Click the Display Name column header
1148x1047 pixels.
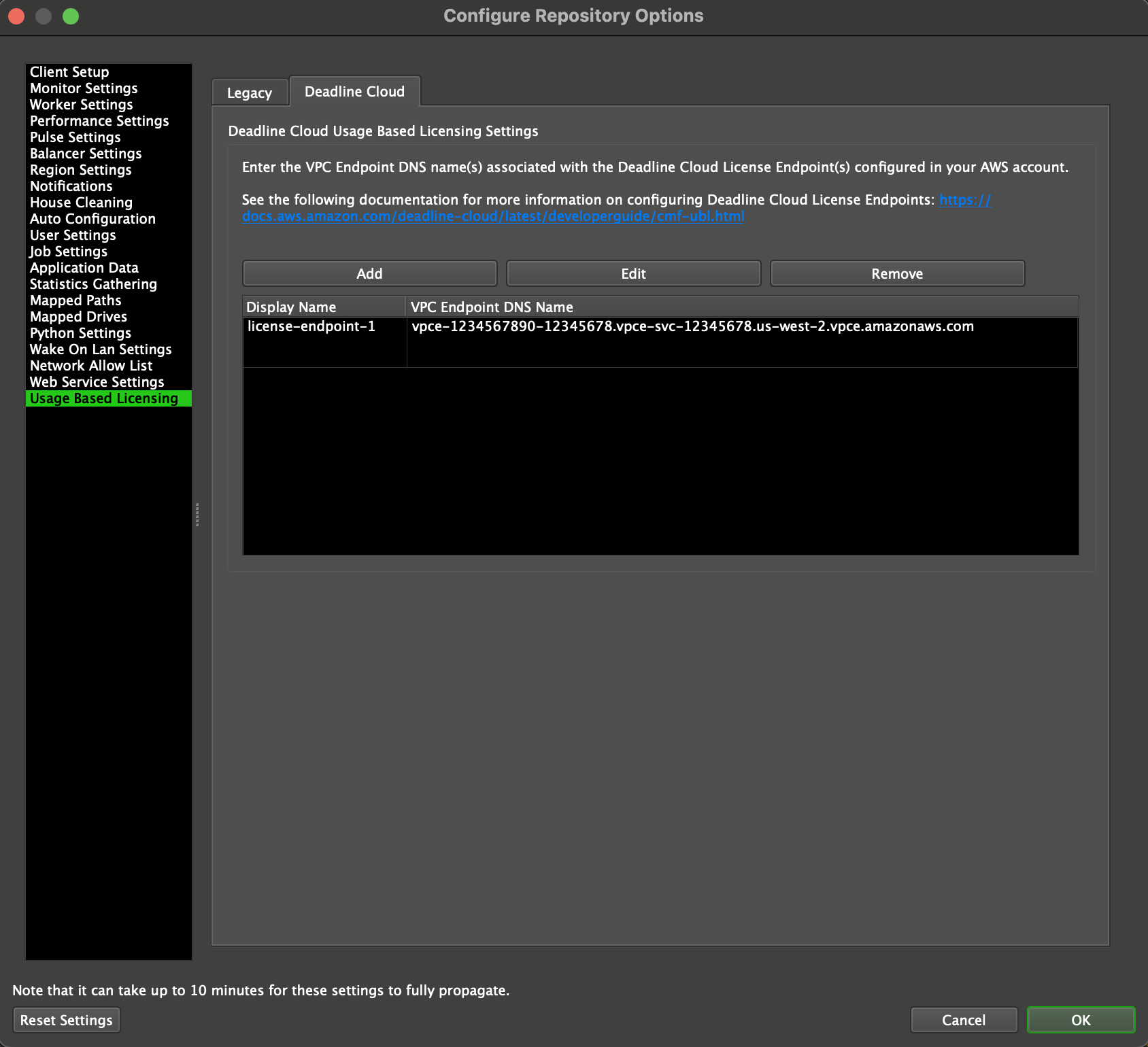tap(291, 307)
